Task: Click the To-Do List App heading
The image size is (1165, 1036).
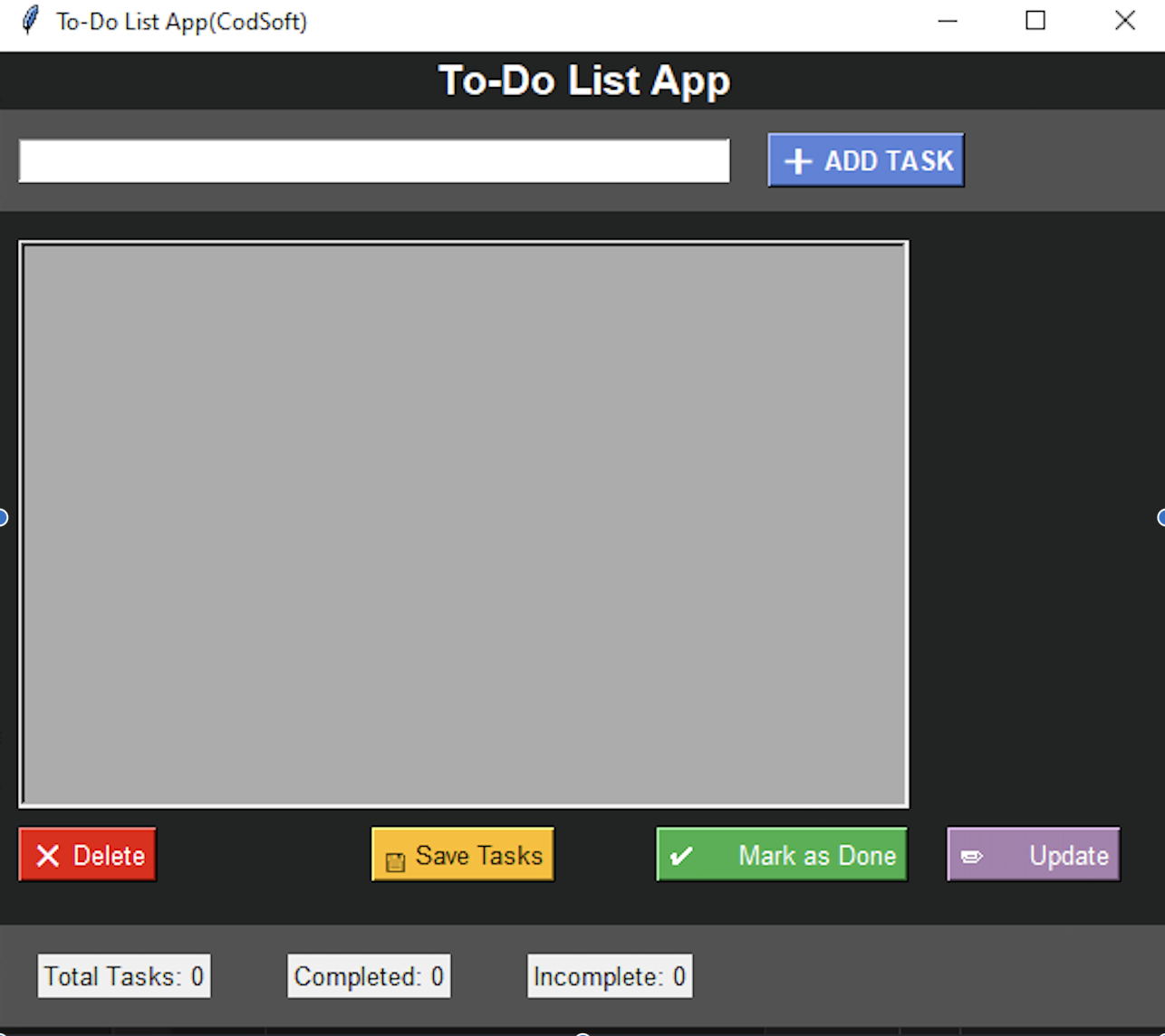Action: point(583,81)
